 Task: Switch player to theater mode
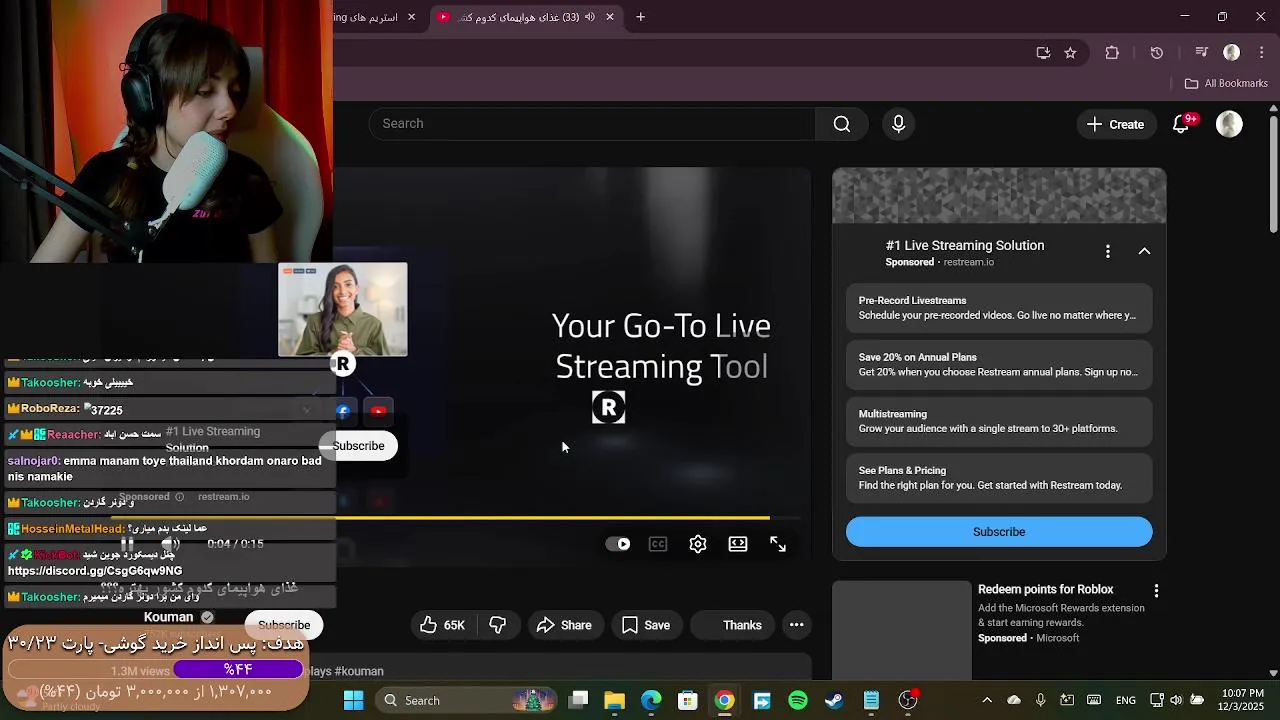coord(738,544)
